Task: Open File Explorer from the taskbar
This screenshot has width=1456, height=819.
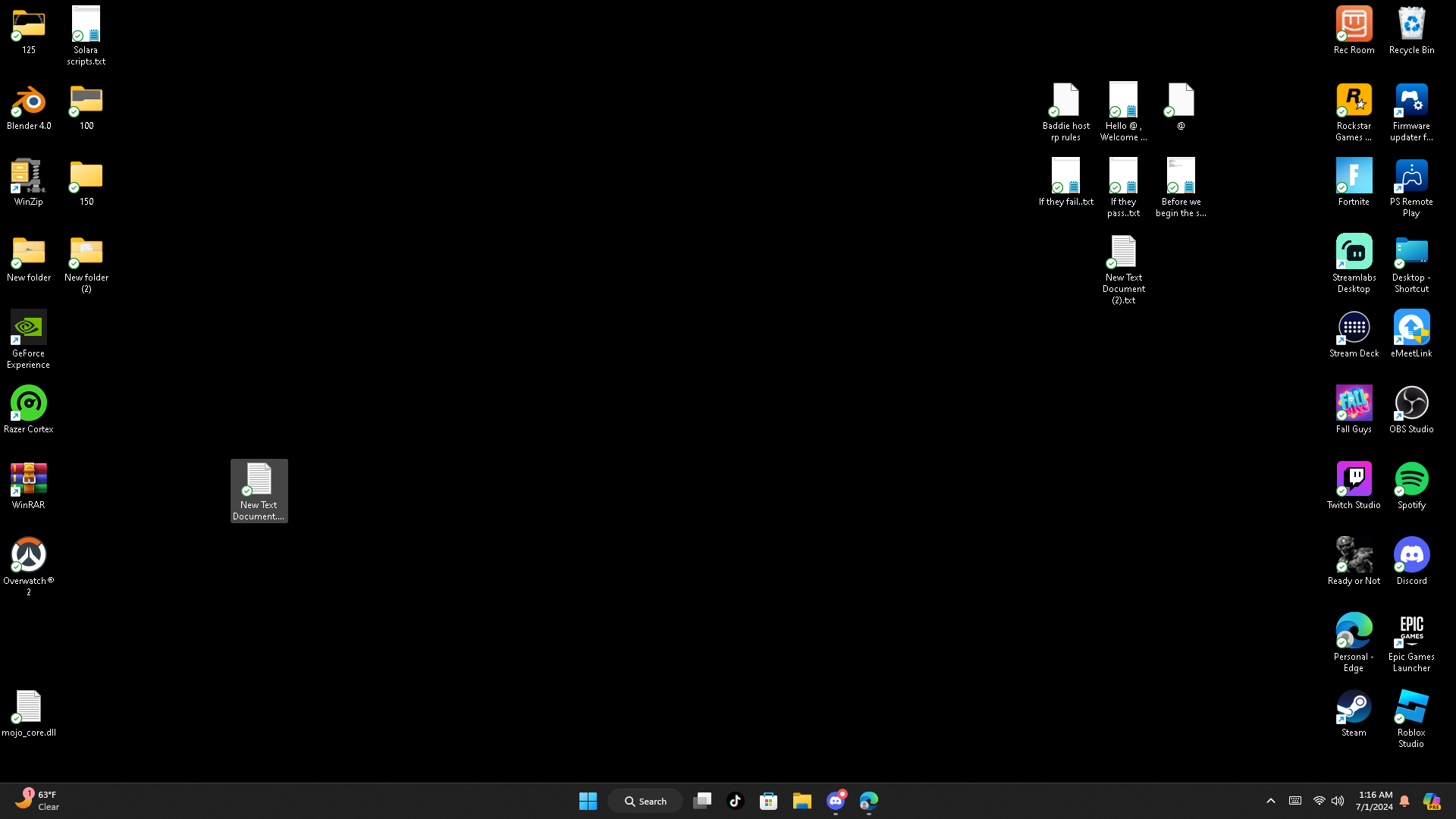Action: 802,801
